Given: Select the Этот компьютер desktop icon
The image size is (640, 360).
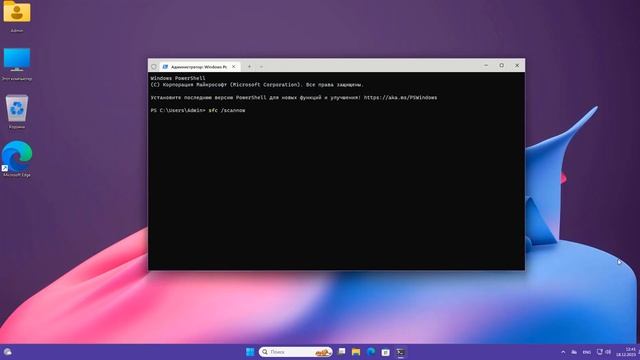Looking at the screenshot, I should click(17, 64).
